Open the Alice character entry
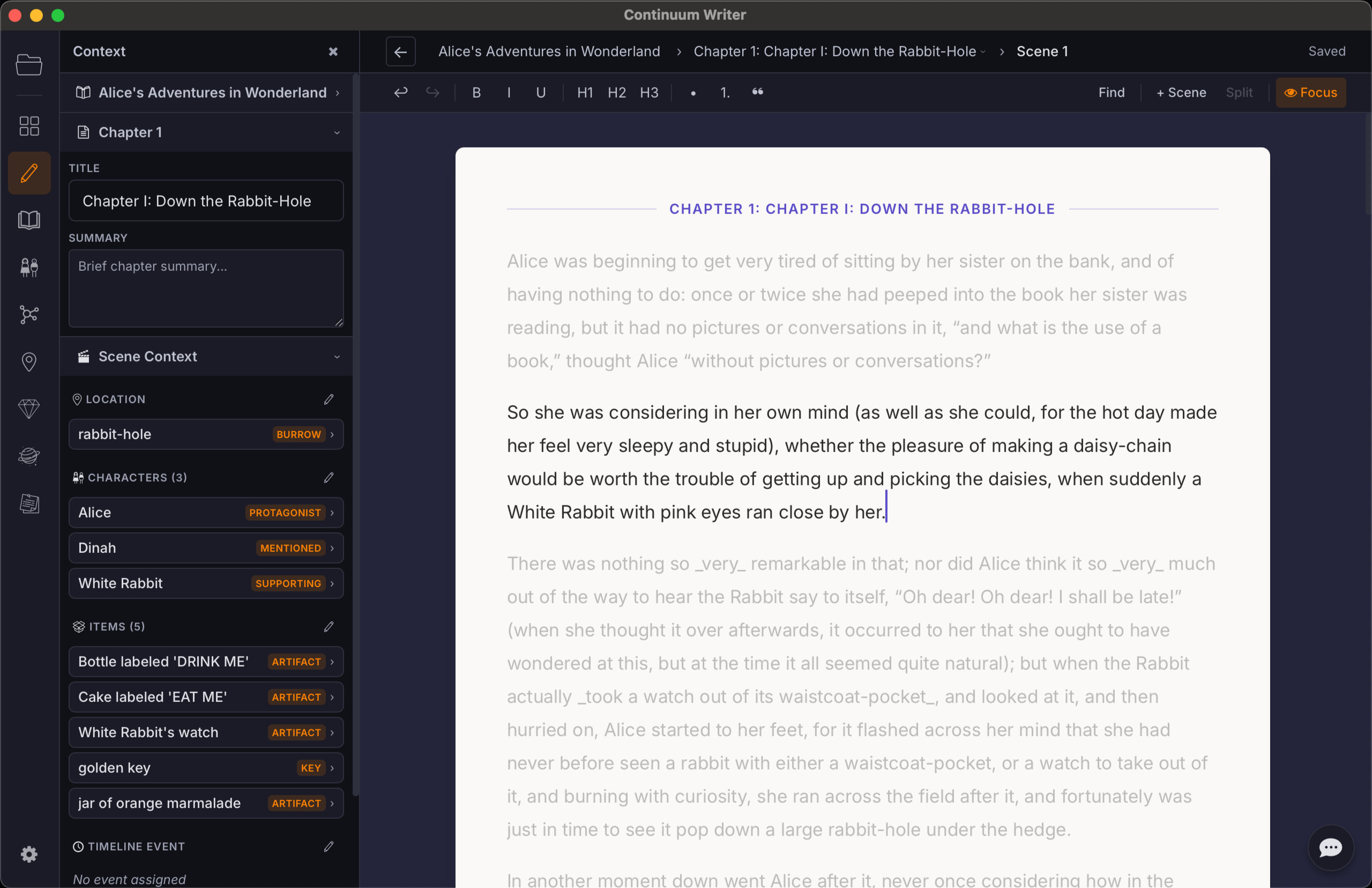1372x888 pixels. tap(206, 513)
